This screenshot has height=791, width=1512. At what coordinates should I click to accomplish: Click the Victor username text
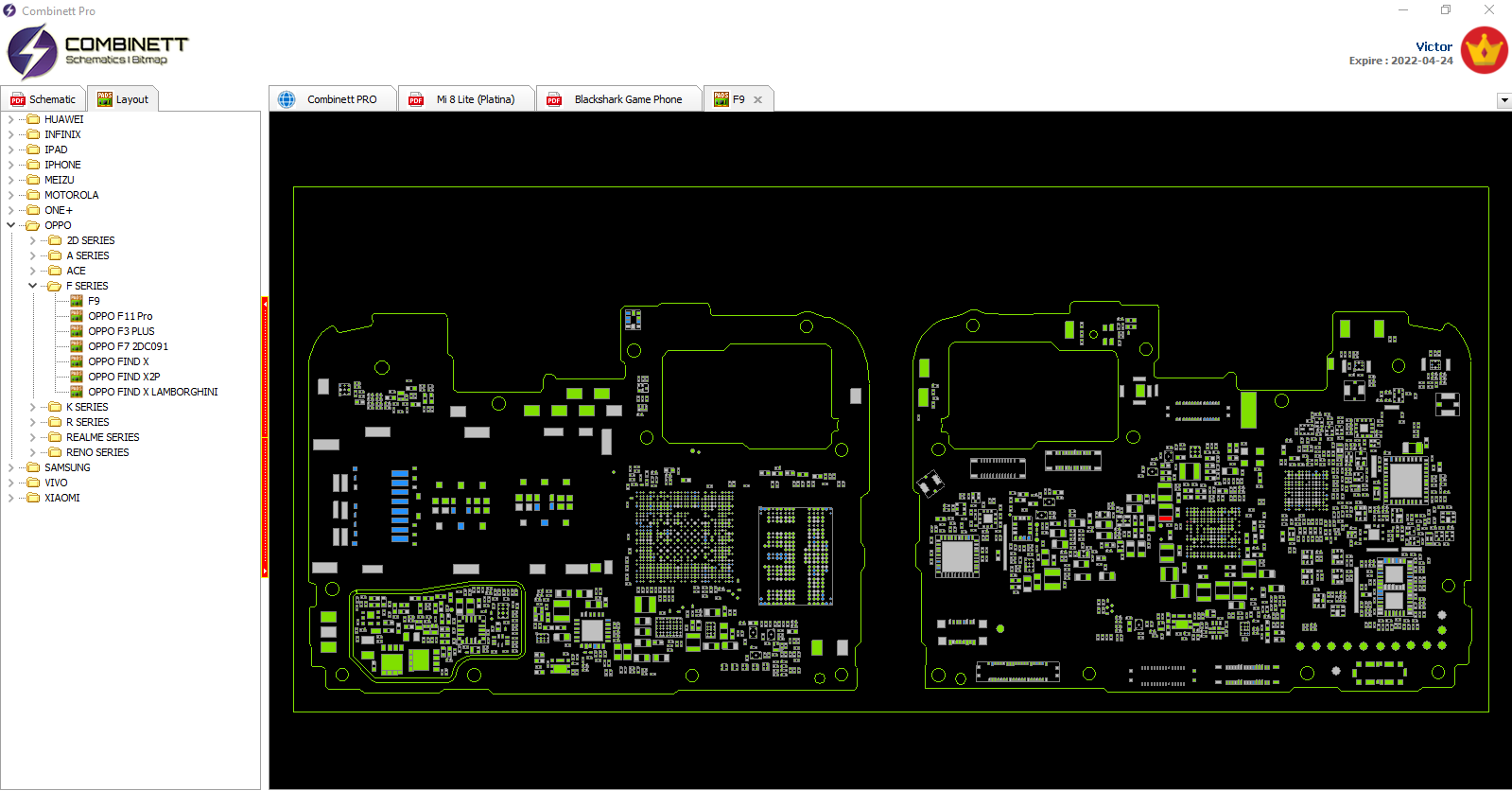click(1434, 46)
